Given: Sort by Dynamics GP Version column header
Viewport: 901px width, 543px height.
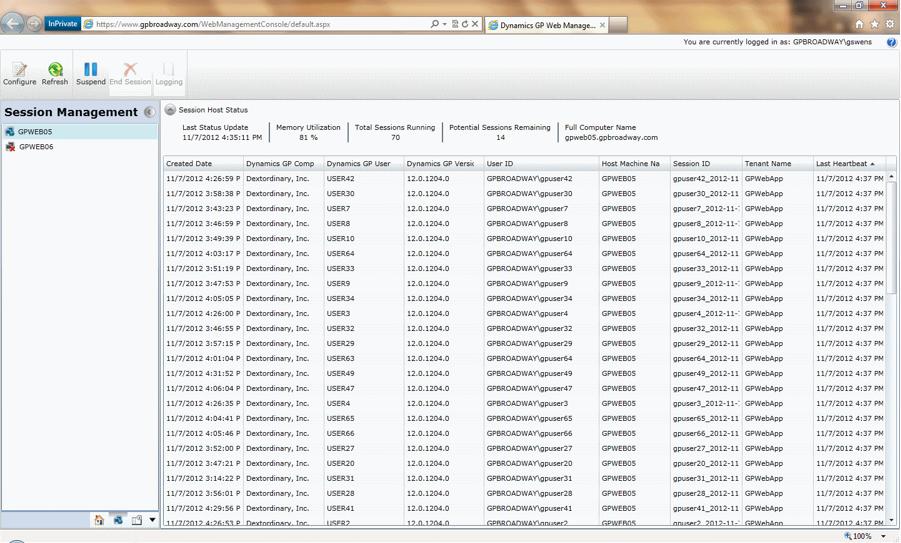Looking at the screenshot, I should click(x=444, y=164).
